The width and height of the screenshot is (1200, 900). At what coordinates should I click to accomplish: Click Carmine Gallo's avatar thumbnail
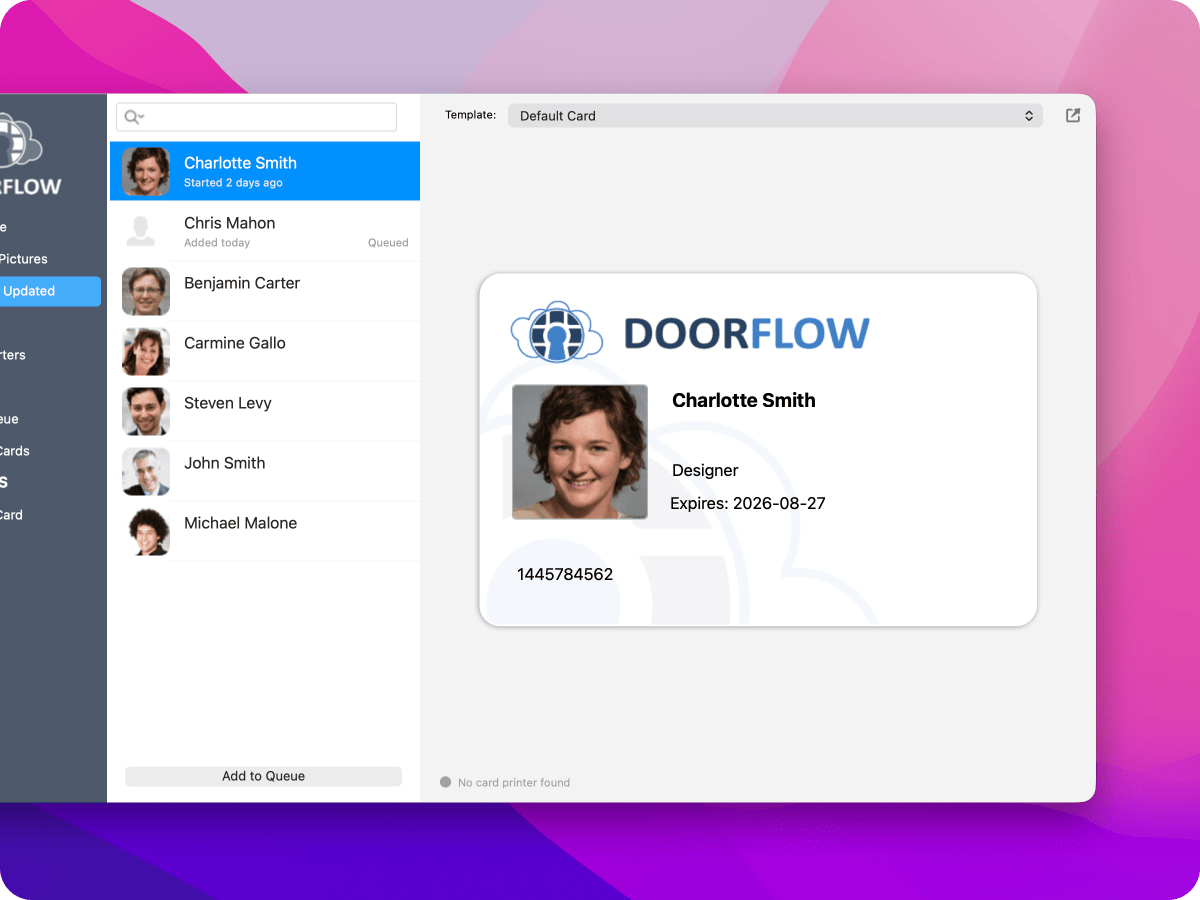point(146,352)
